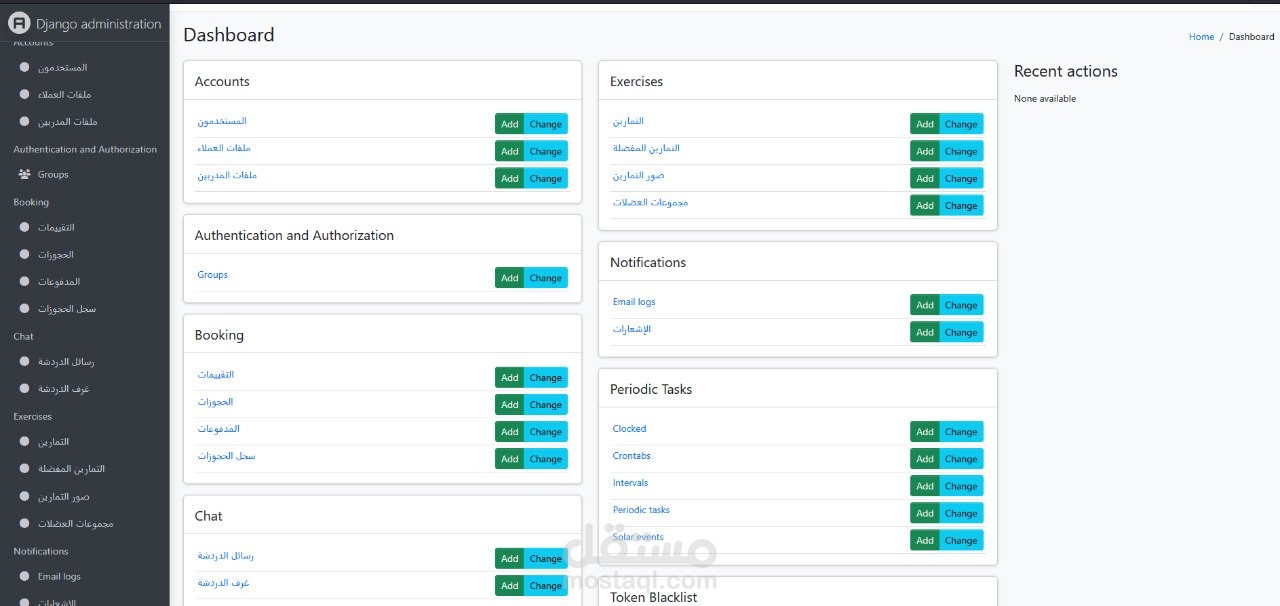Go to Home in the breadcrumb
The width and height of the screenshot is (1280, 606).
1201,37
